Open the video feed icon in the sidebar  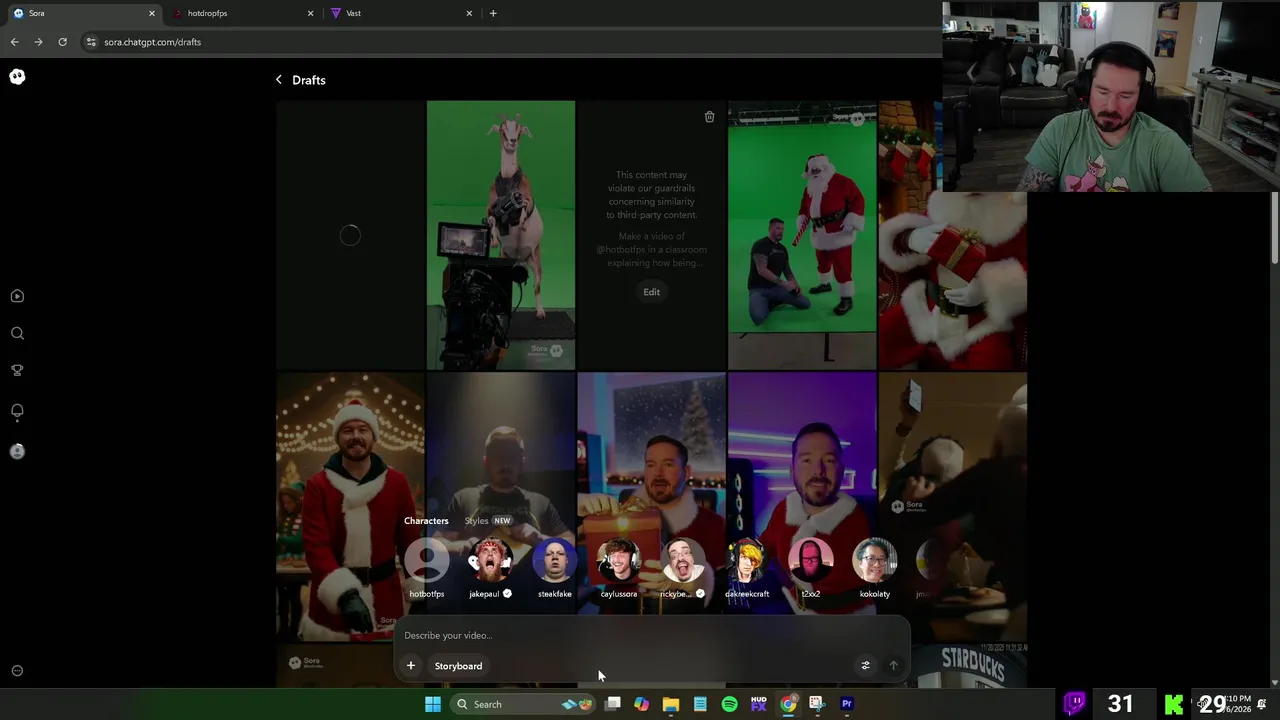pos(17,296)
